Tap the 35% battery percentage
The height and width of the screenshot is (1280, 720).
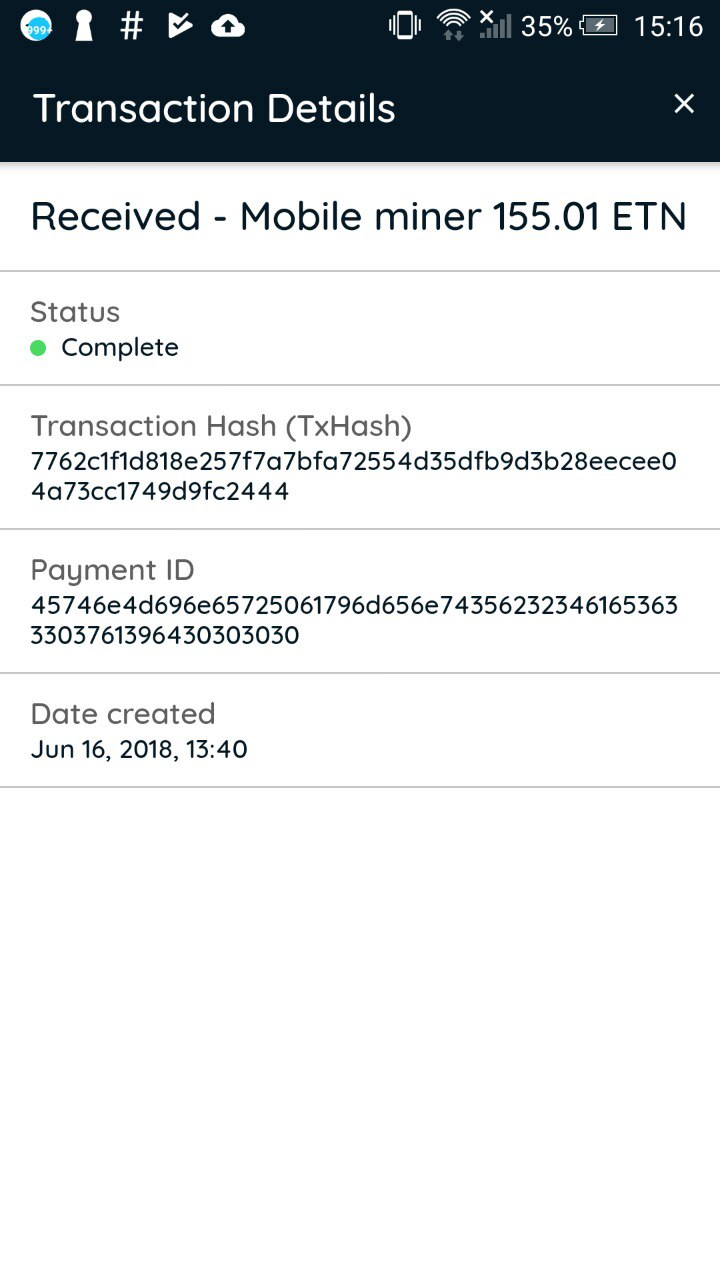547,26
